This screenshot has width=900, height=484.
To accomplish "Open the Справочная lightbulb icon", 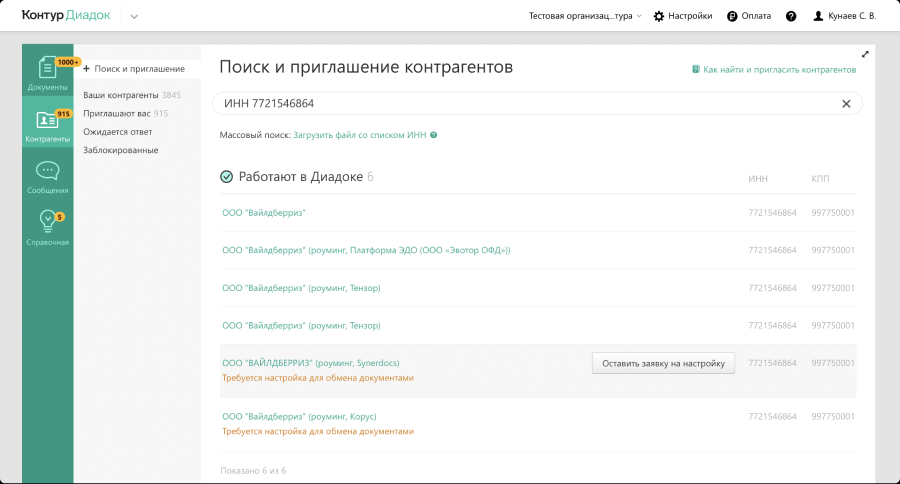I will coord(47,221).
